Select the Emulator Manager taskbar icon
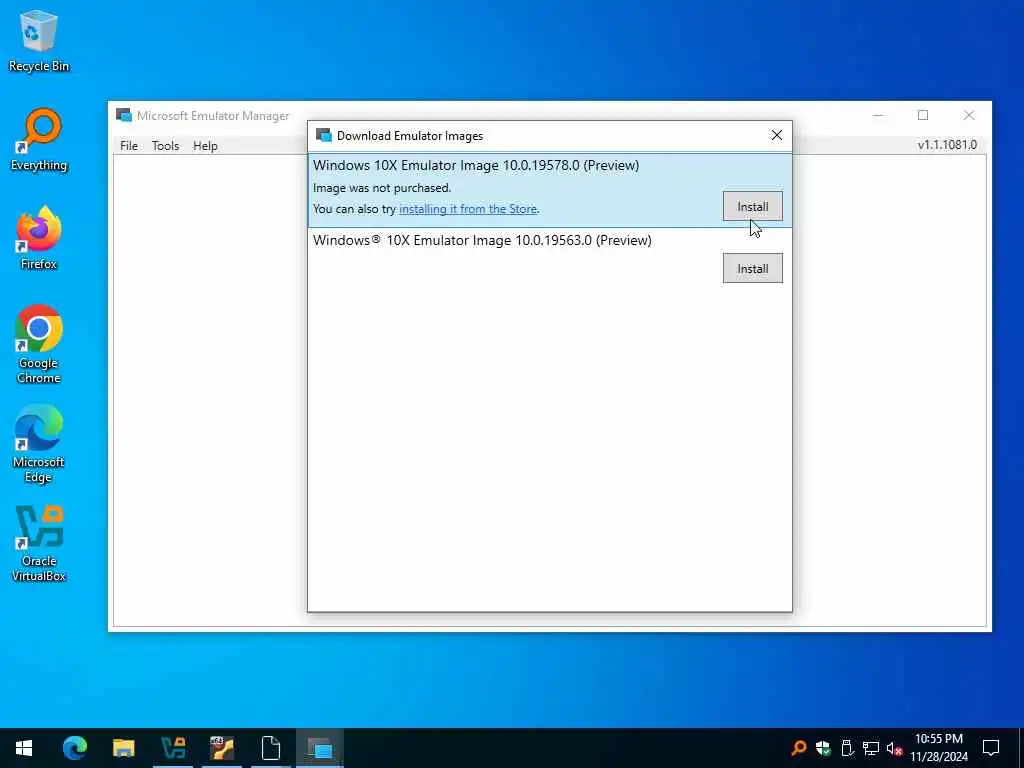This screenshot has width=1024, height=768. 320,748
